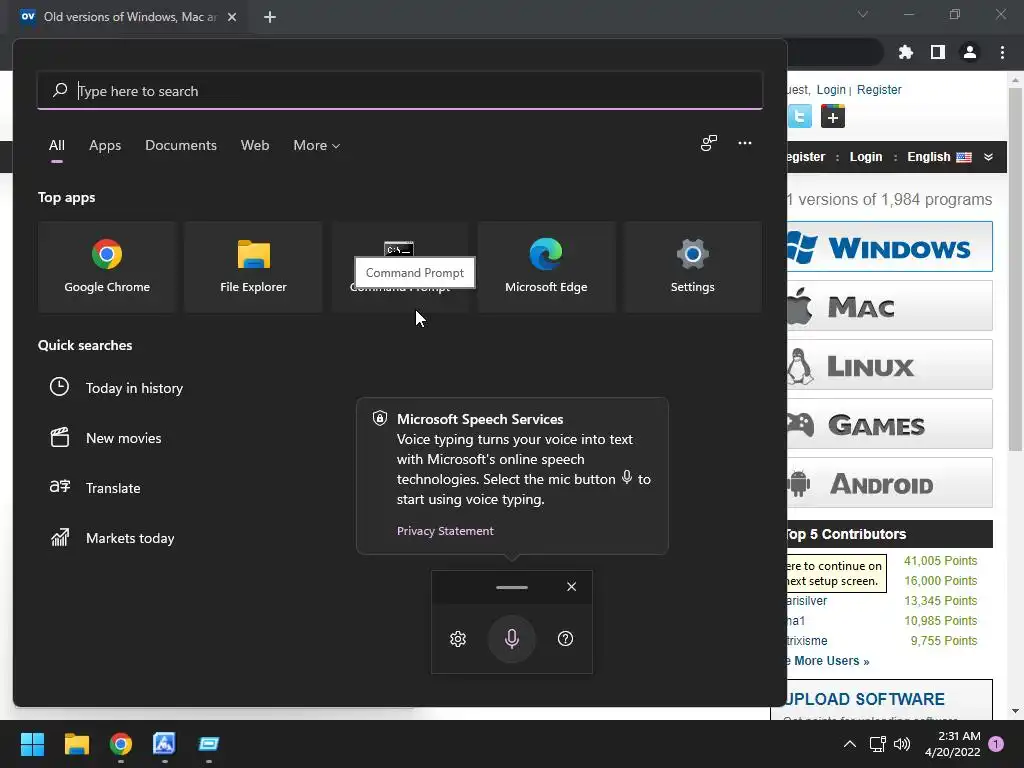This screenshot has width=1024, height=768.
Task: Click the Type here to search field
Action: pos(400,91)
